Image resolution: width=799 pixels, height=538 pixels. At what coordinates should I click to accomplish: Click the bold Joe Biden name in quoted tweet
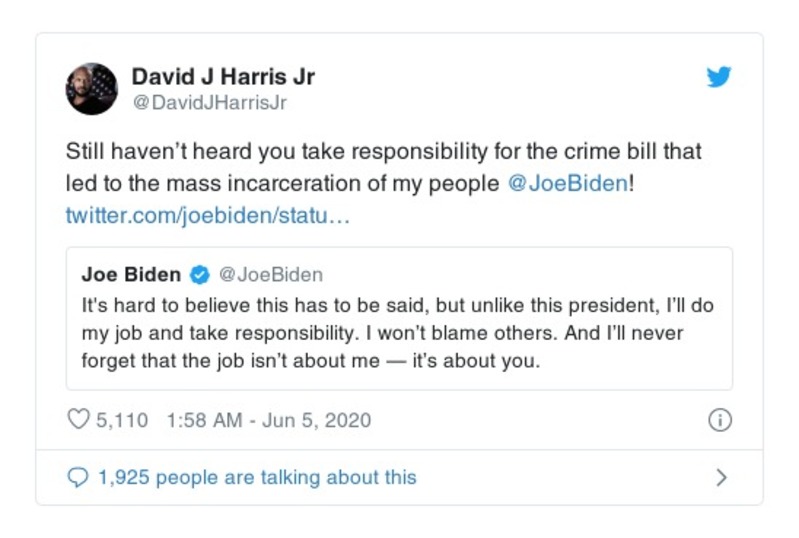(133, 275)
